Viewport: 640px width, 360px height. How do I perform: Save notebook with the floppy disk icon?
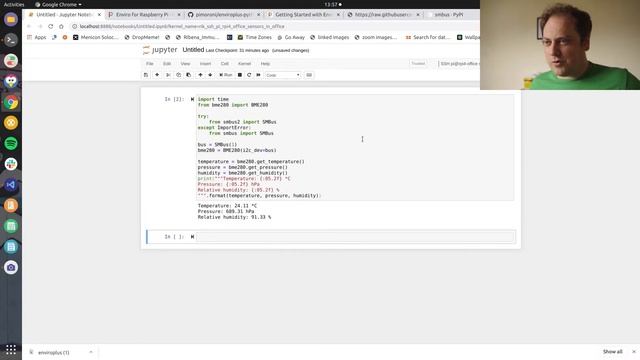click(x=146, y=75)
